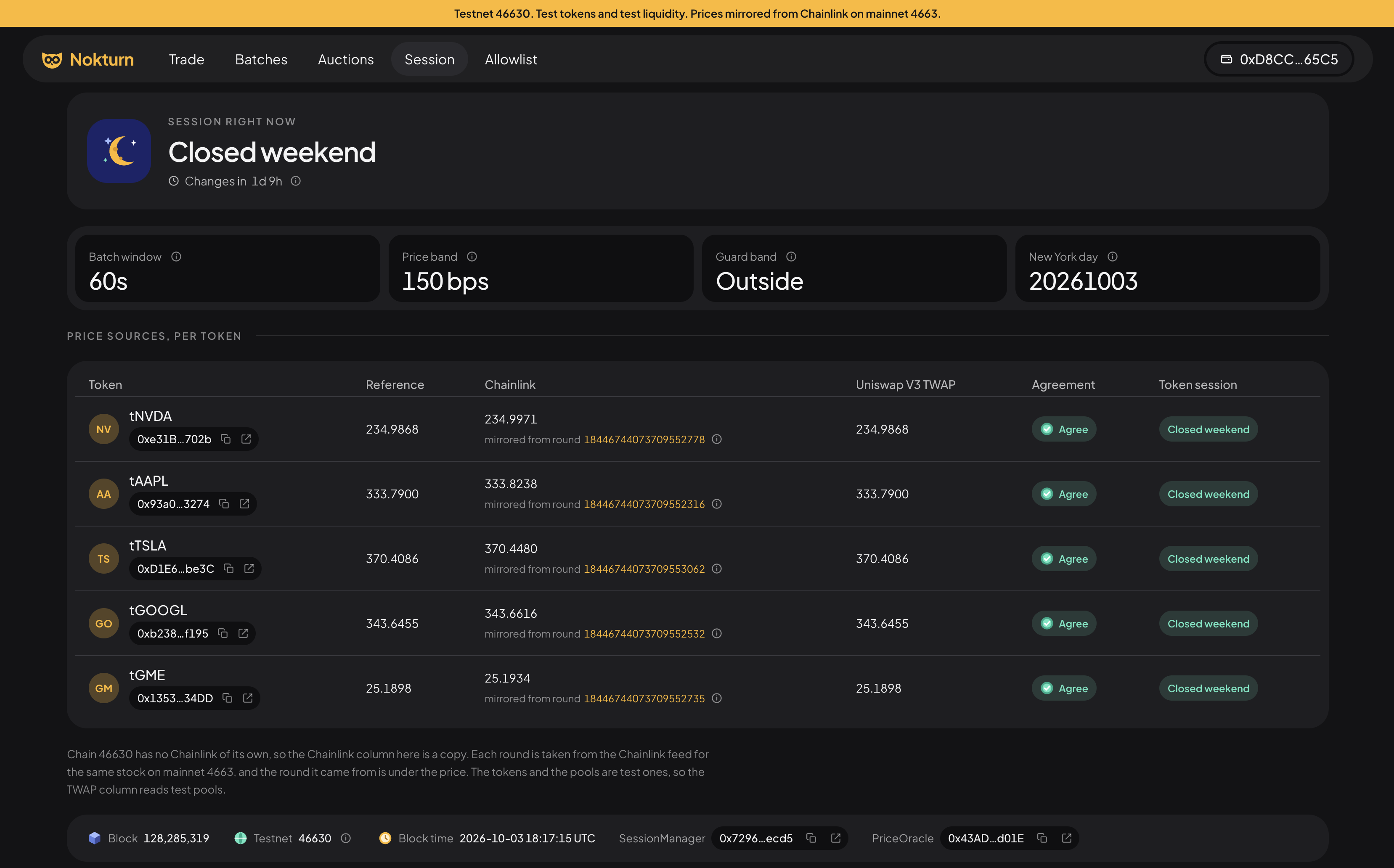Image resolution: width=1394 pixels, height=868 pixels.
Task: Copy the PriceOracle contract address
Action: point(1042,838)
